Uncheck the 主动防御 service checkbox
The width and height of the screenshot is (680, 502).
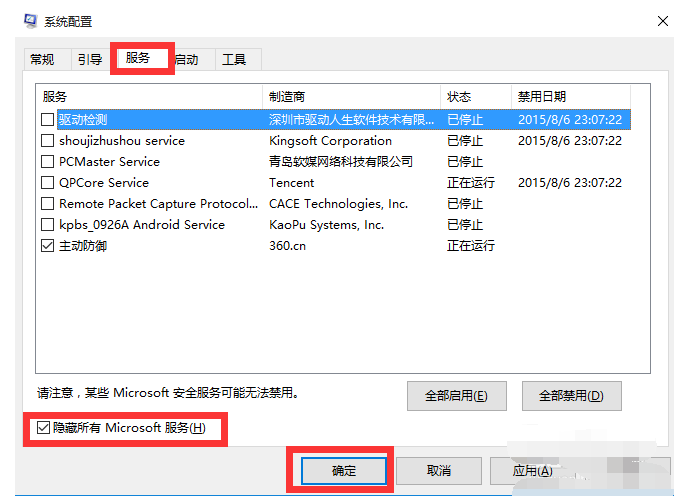click(x=48, y=246)
